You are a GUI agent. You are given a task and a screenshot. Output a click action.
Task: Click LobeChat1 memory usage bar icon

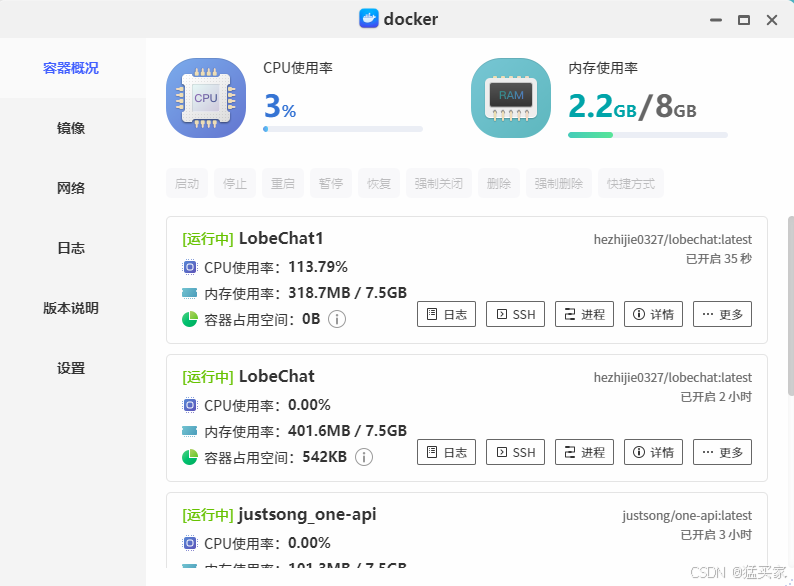[x=189, y=293]
